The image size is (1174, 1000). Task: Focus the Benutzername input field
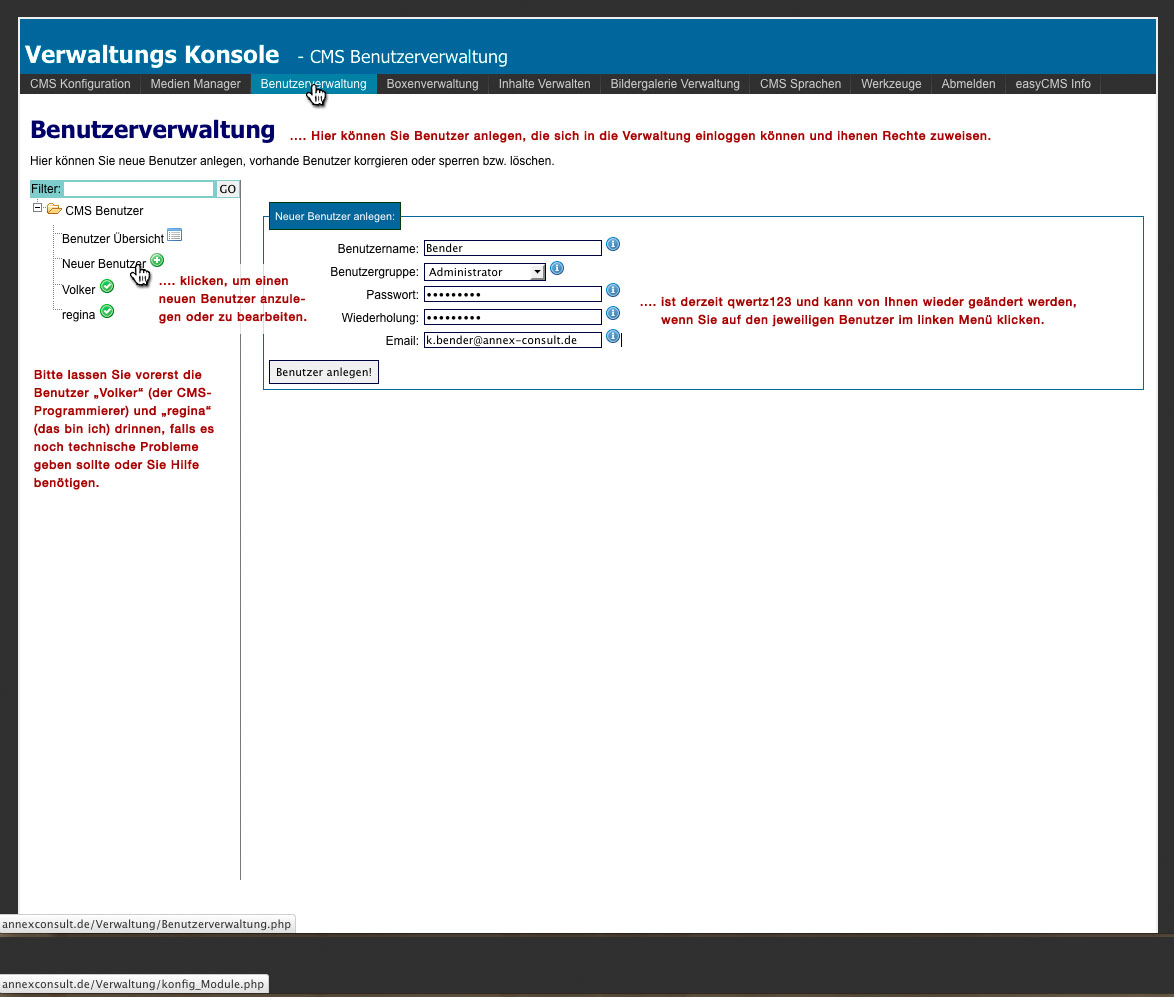click(x=512, y=248)
